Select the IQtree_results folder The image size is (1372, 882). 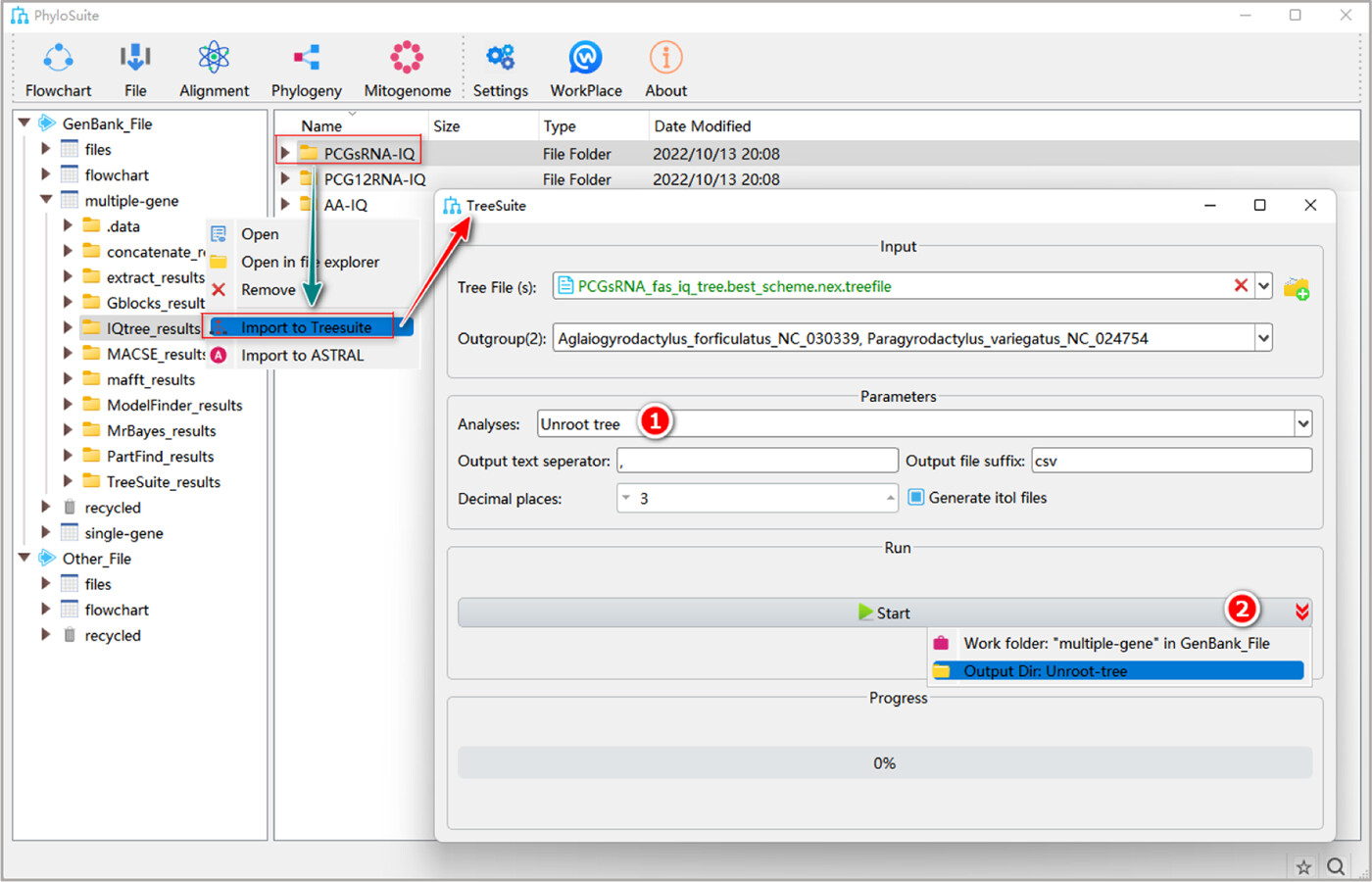tap(153, 328)
